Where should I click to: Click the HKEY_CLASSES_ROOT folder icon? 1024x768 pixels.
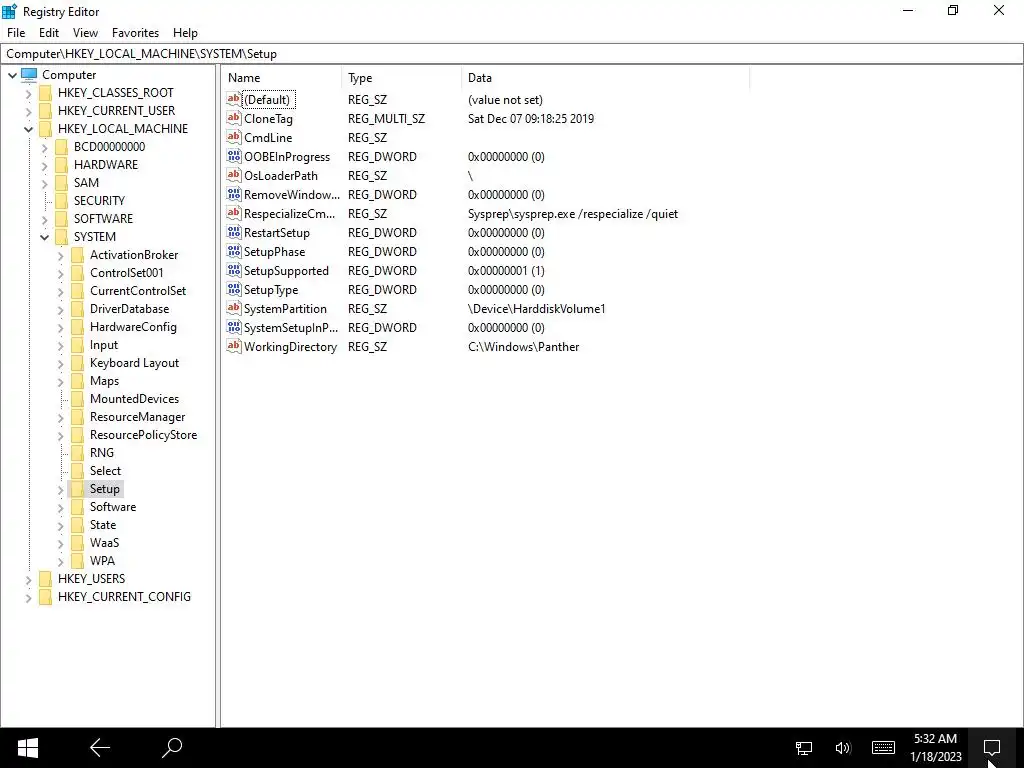(45, 93)
